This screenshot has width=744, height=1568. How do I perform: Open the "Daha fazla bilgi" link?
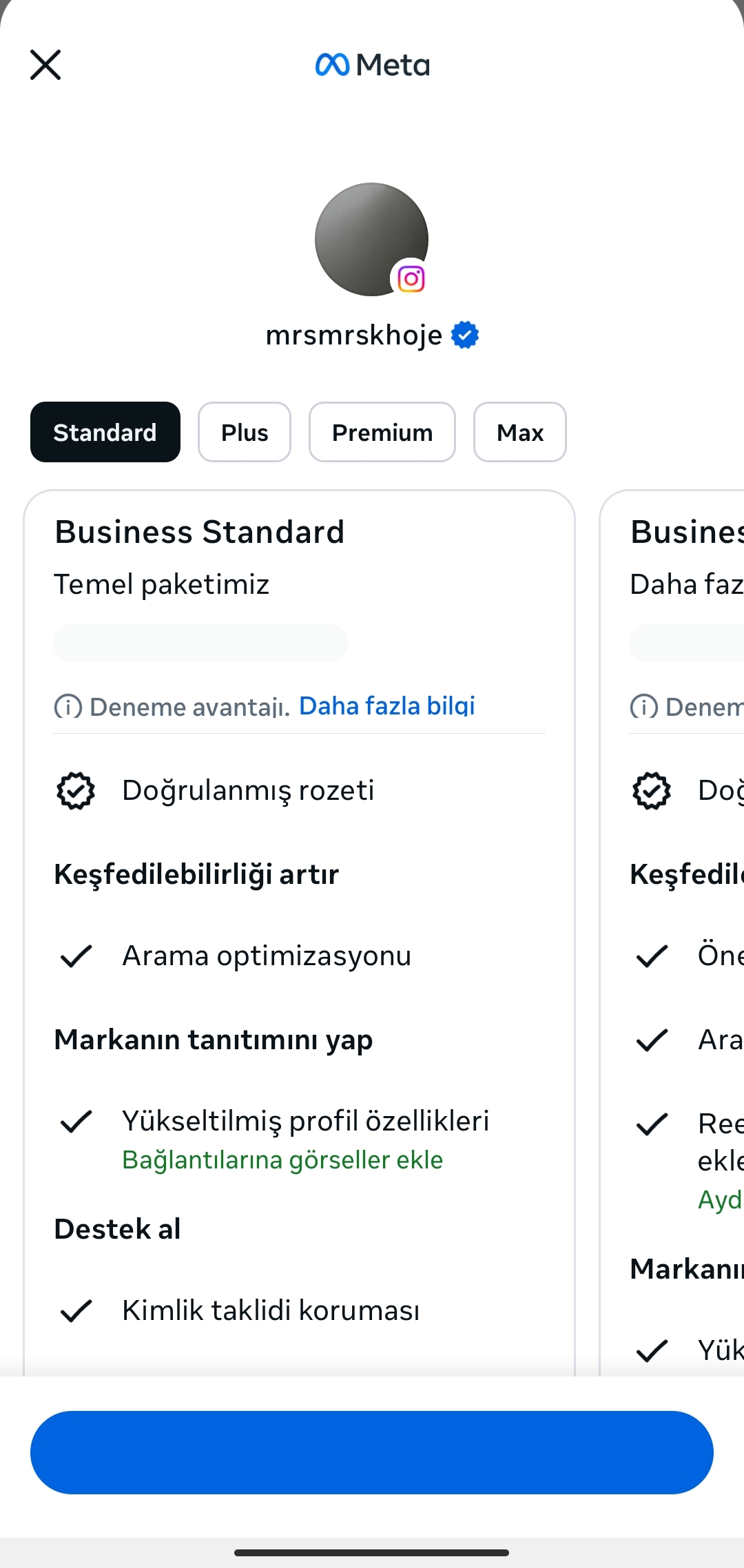tap(387, 705)
